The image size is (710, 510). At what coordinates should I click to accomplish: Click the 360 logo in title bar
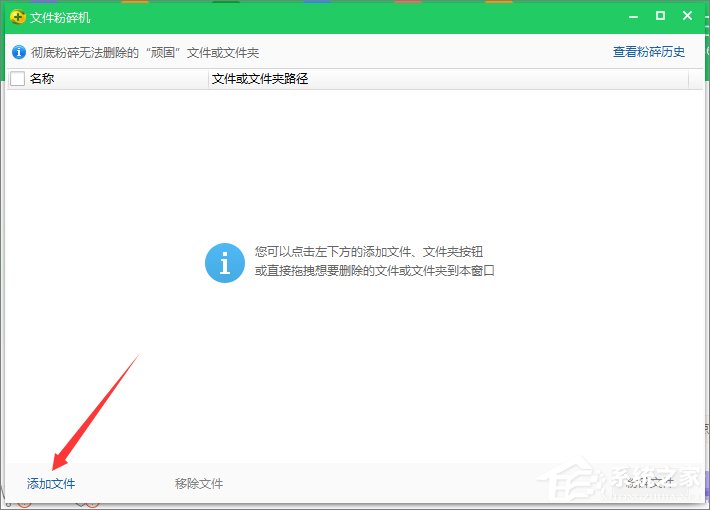pos(18,17)
